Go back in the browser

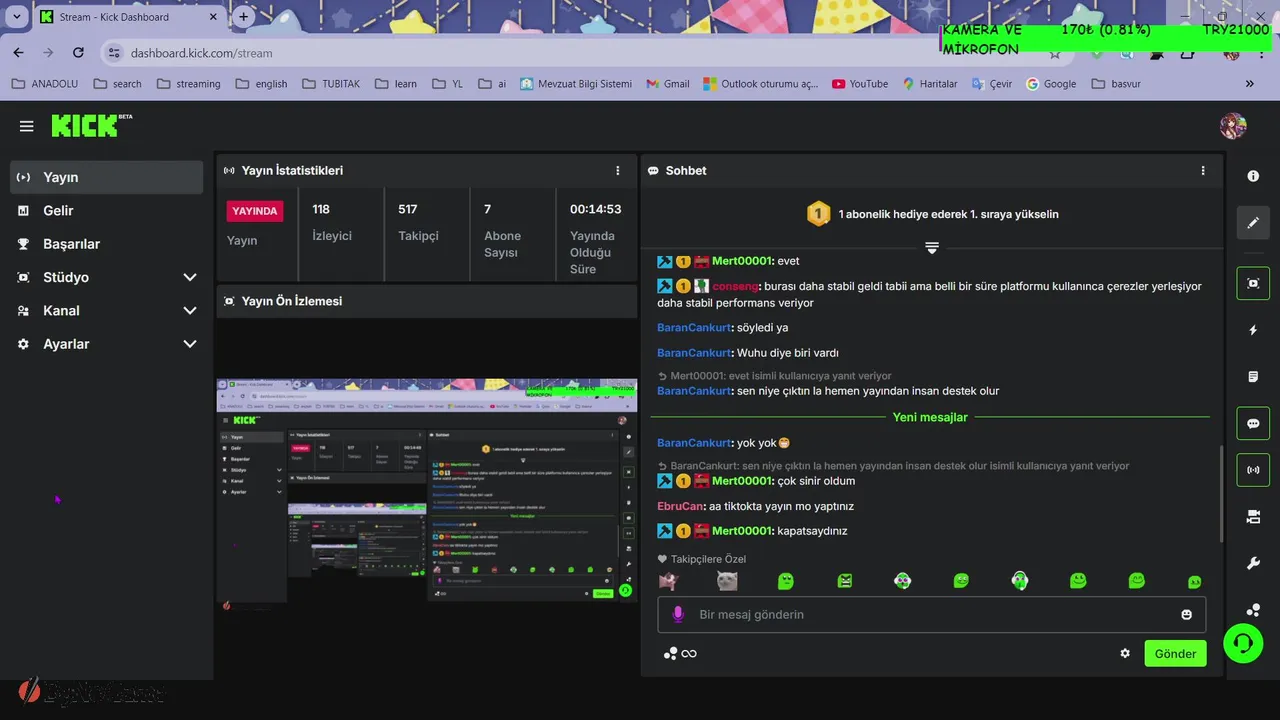coord(19,53)
